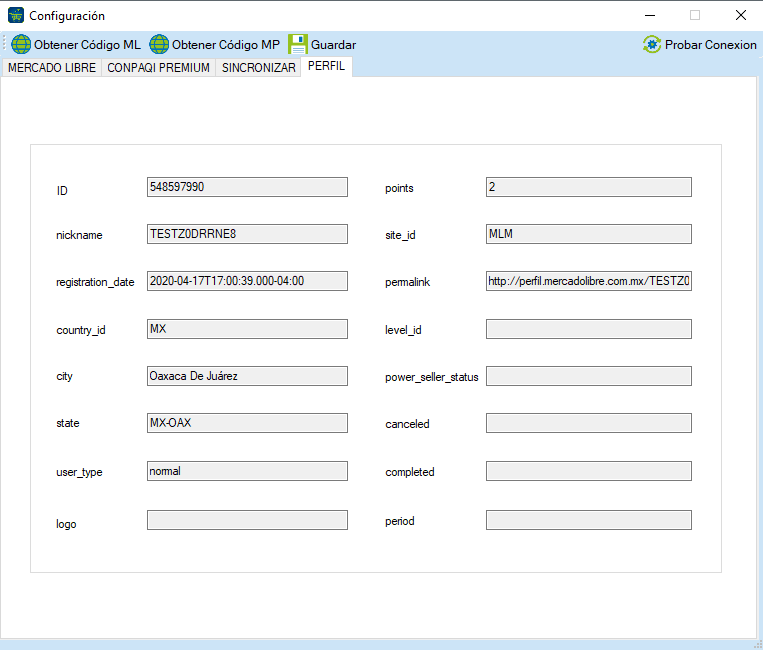This screenshot has height=650, width=763.
Task: Save settings with the Guardar label
Action: [333, 45]
